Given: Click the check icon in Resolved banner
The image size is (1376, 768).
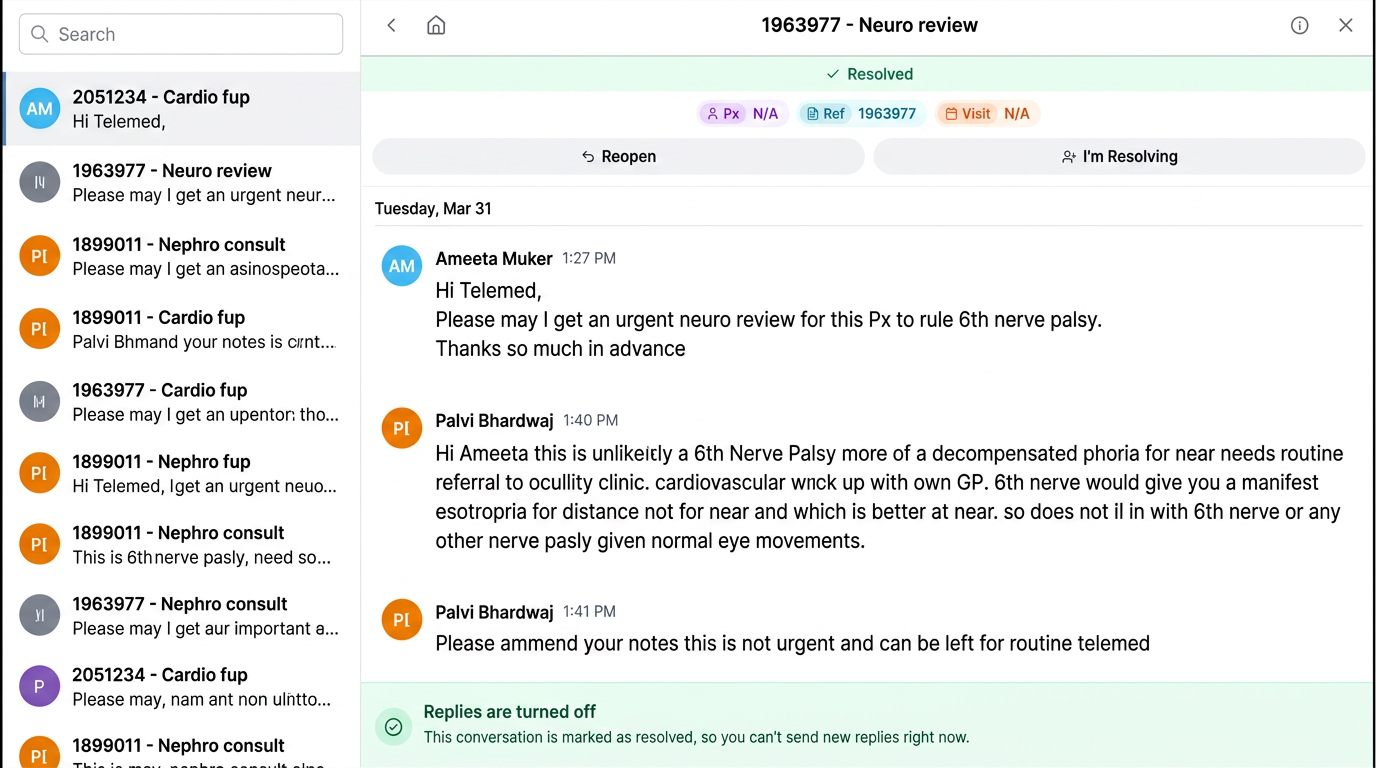Looking at the screenshot, I should click(833, 74).
